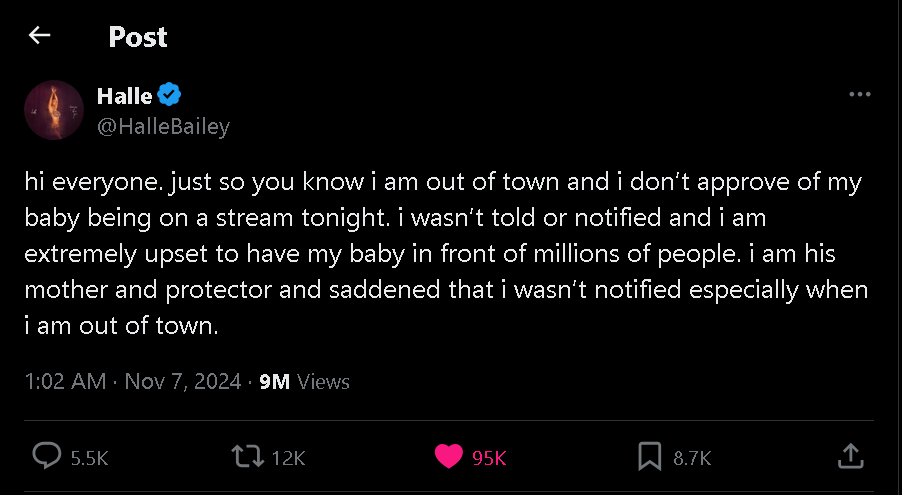Viewport: 902px width, 495px height.
Task: Share the post with upload icon
Action: [848, 457]
